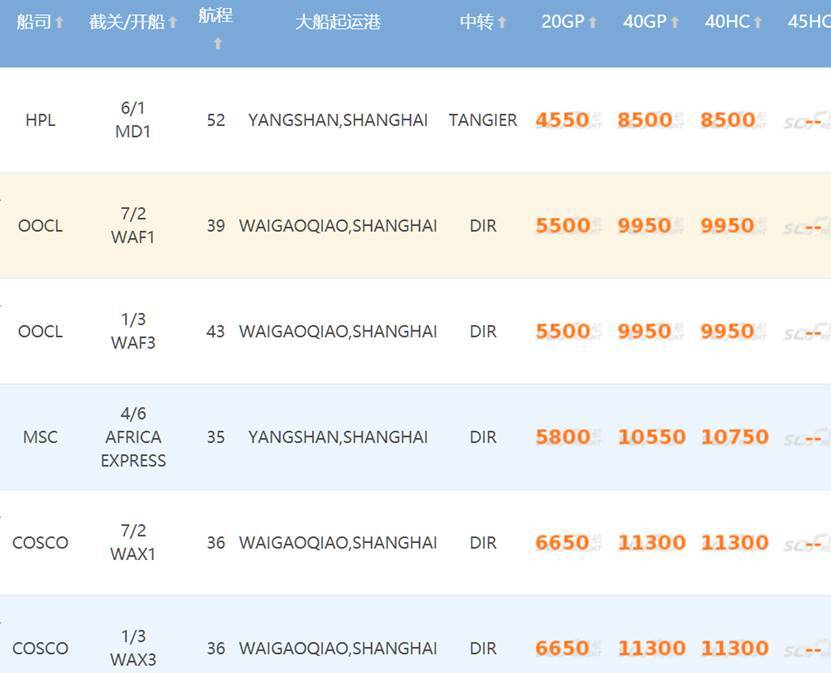The image size is (831, 673).
Task: Select HPL's 8500 price under 40HC
Action: tap(728, 120)
